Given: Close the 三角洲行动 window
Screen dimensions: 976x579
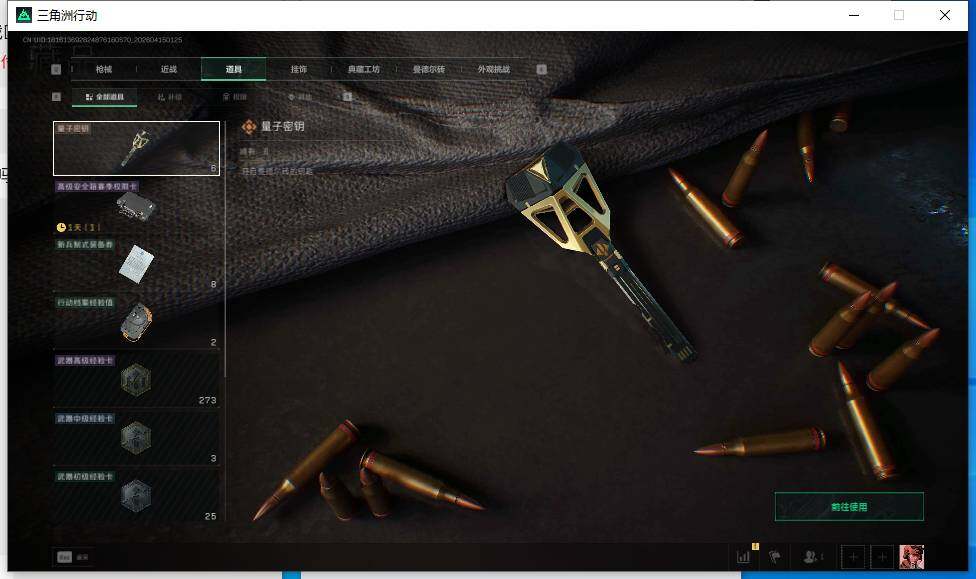Looking at the screenshot, I should coord(945,15).
